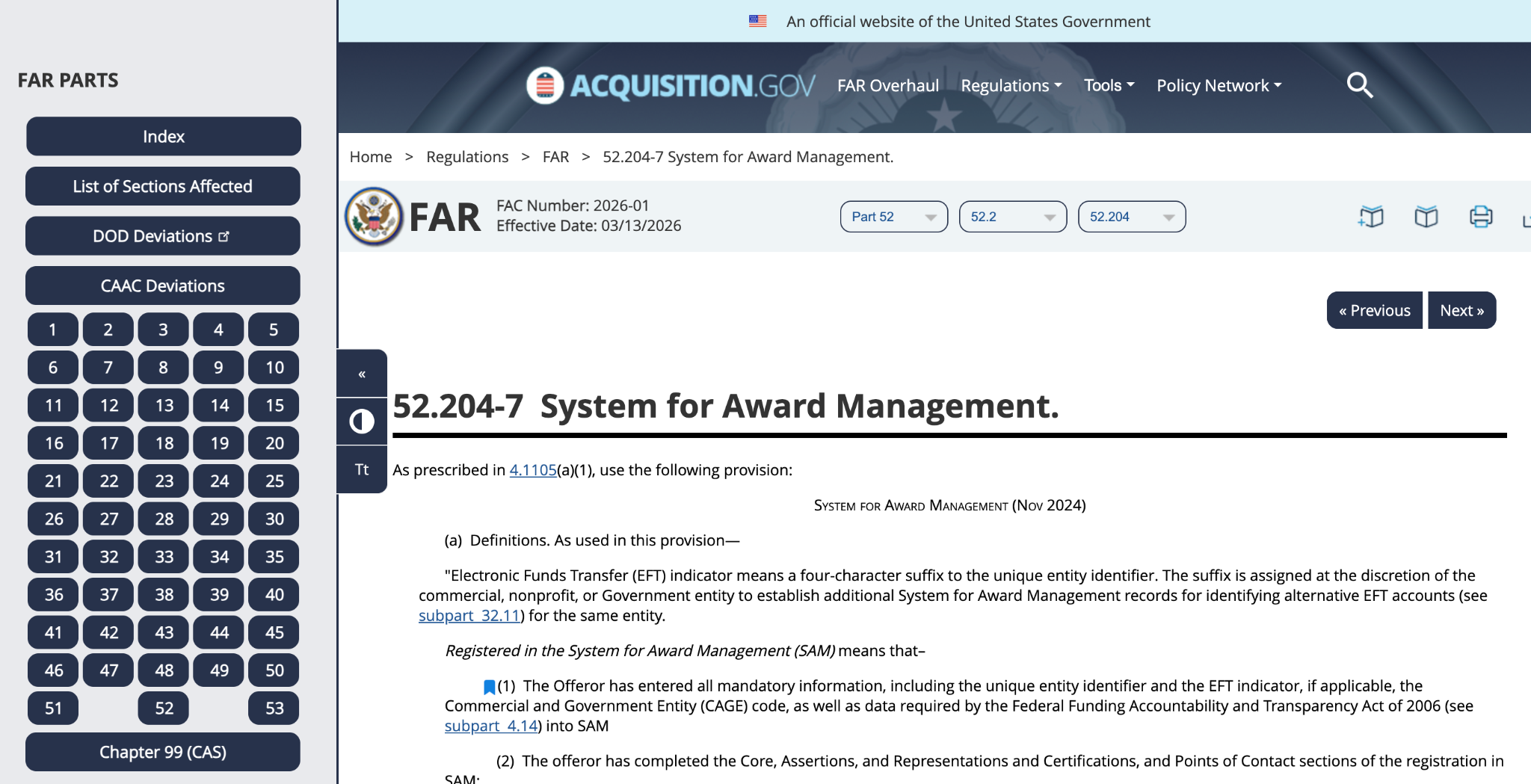Open Chapter 99 (CAS)
The image size is (1531, 784).
pyautogui.click(x=163, y=752)
